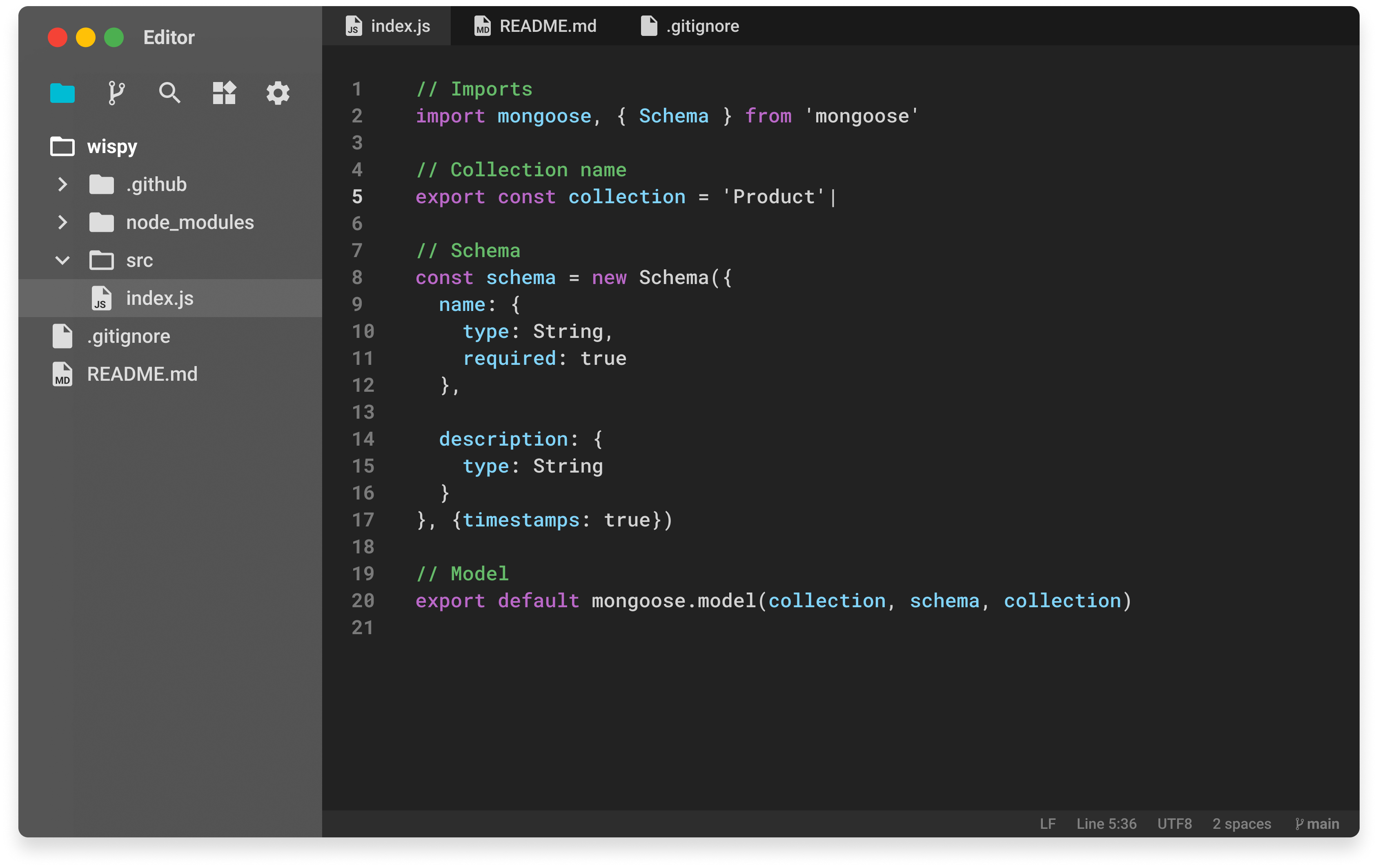Click the JS icon on index.js tab
The image size is (1378, 868).
click(354, 26)
